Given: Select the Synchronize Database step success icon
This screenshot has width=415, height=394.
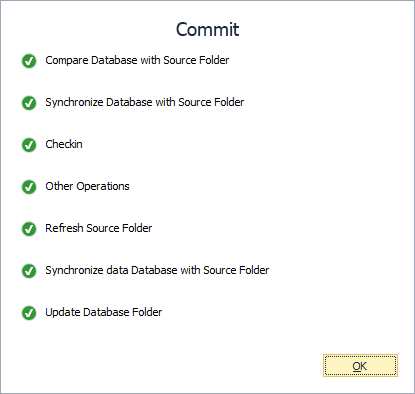Looking at the screenshot, I should click(x=29, y=103).
